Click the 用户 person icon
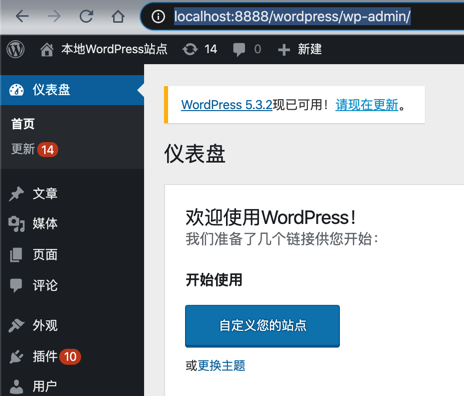464x396 pixels. click(x=16, y=387)
